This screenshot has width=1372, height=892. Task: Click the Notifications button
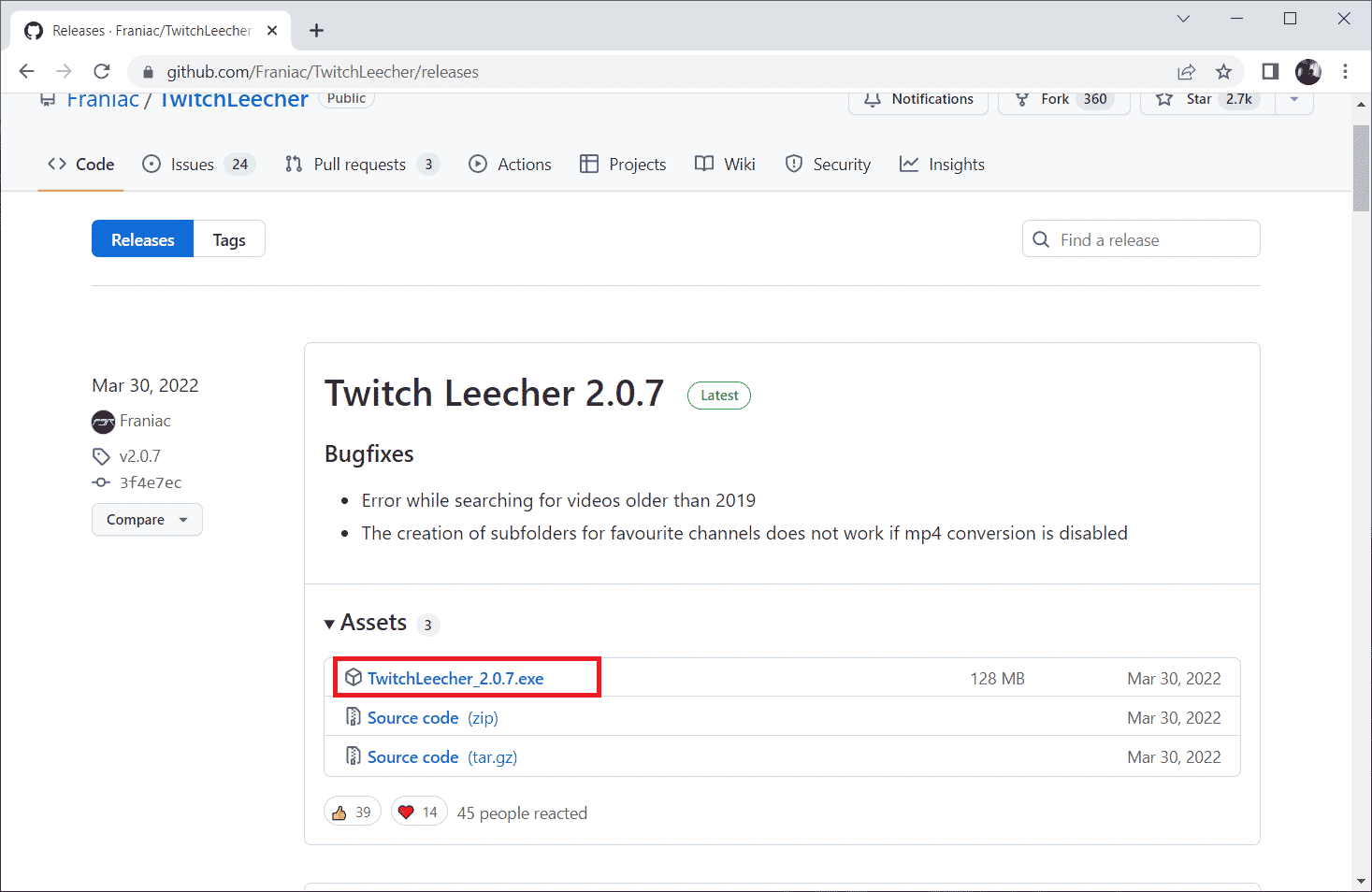coord(918,99)
